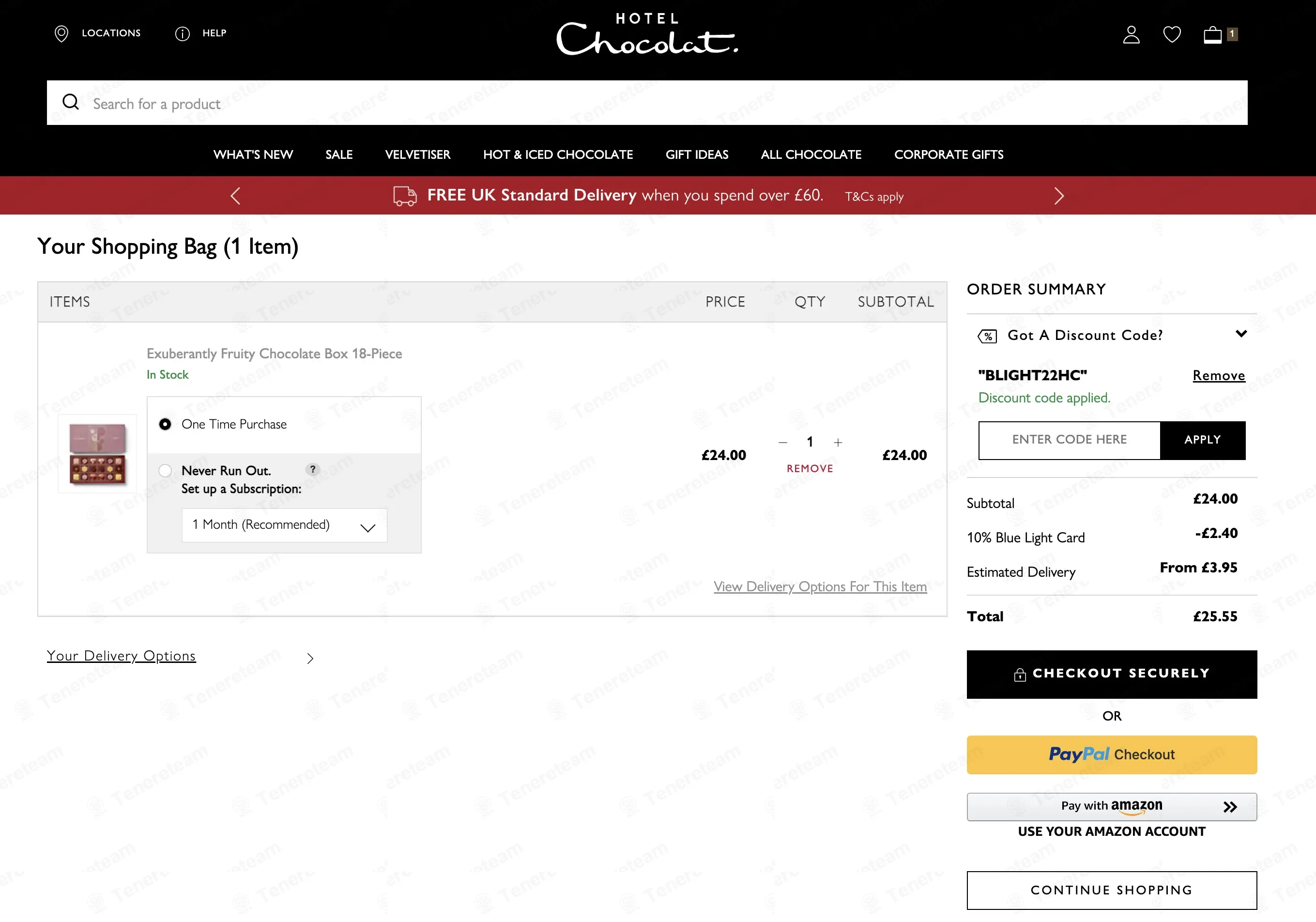The height and width of the screenshot is (922, 1316).
Task: Click the Help text link
Action: (214, 33)
